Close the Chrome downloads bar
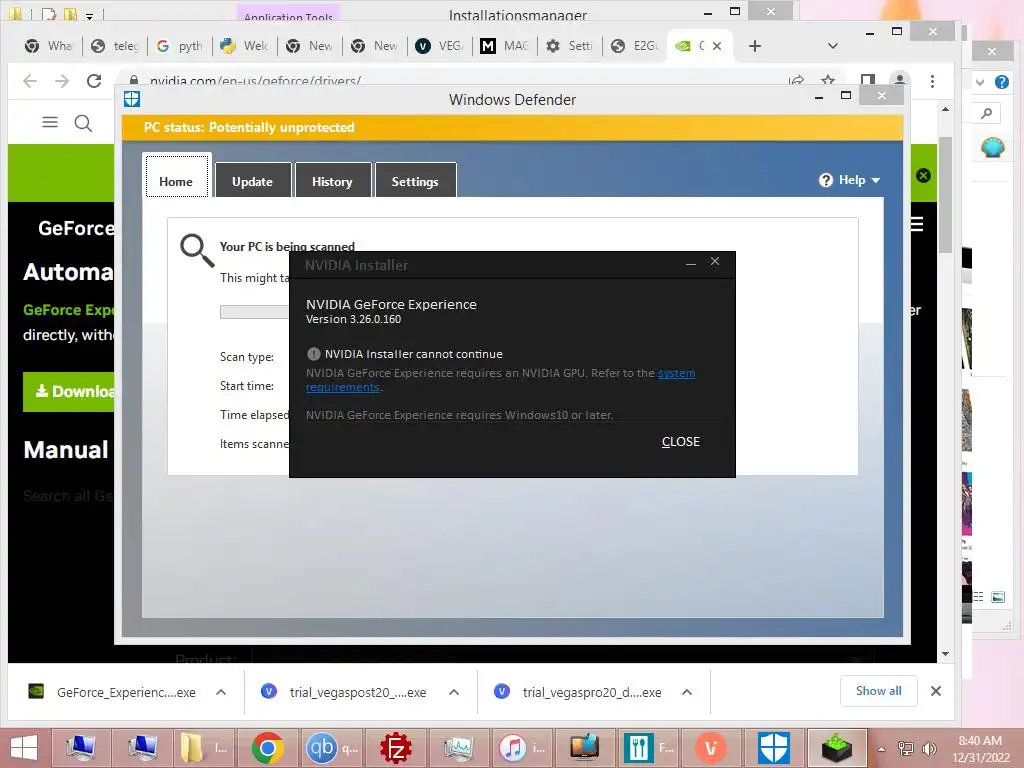Viewport: 1024px width, 768px height. [x=936, y=691]
